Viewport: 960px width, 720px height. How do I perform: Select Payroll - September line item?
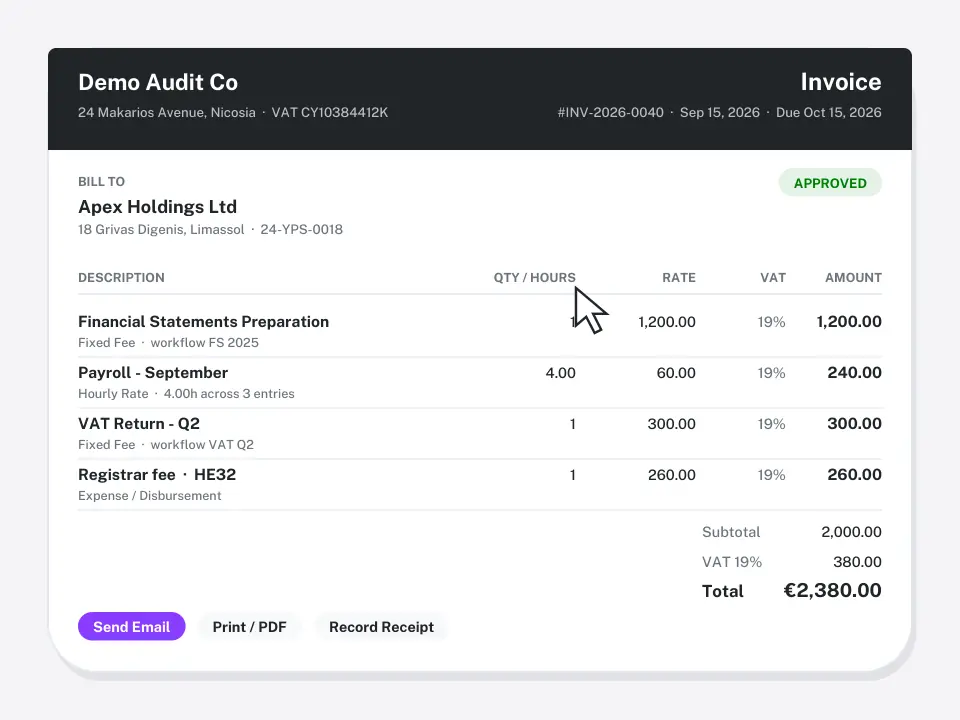[153, 373]
